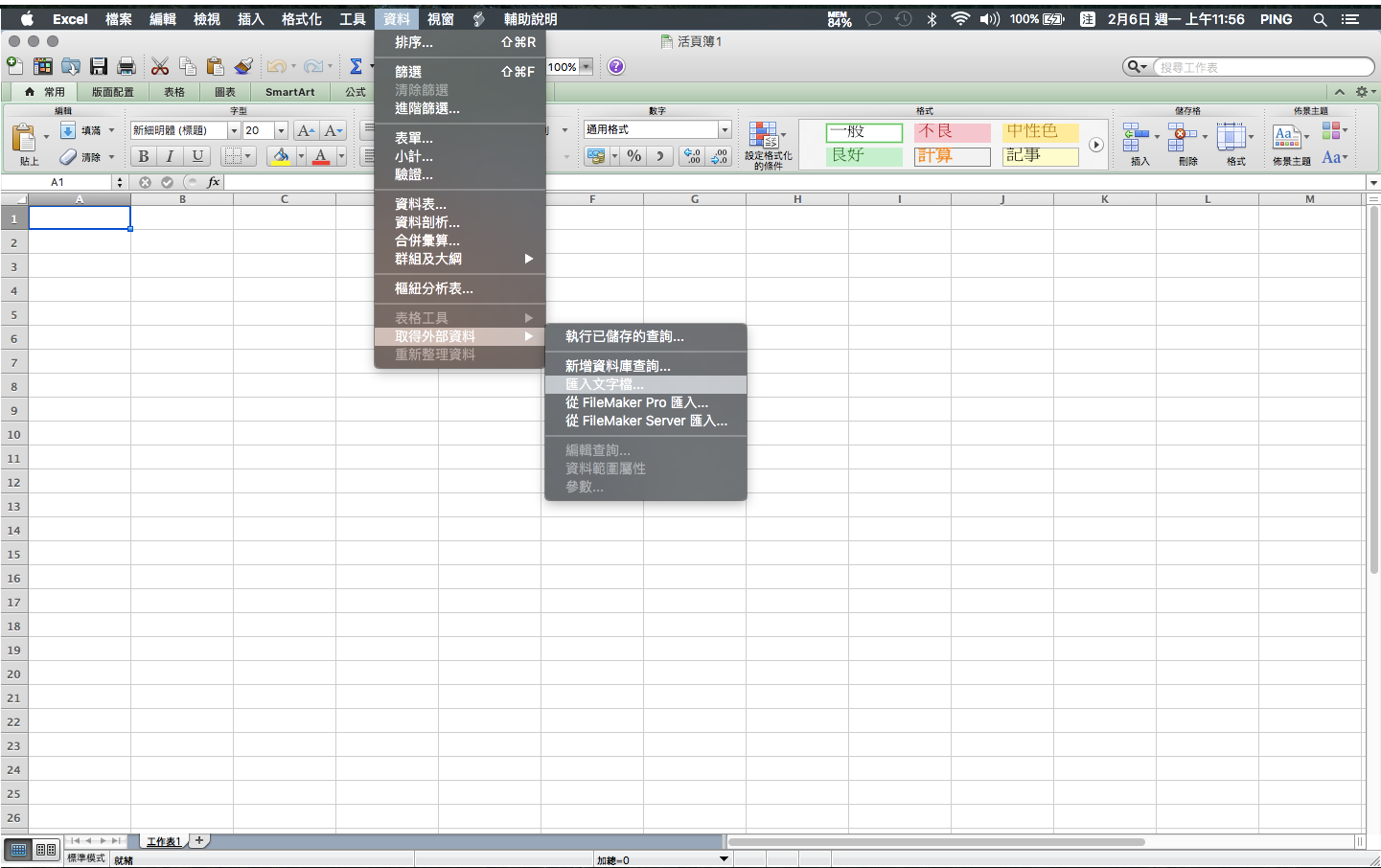The image size is (1381, 868).
Task: Collapse the ribbon with chevron
Action: click(1340, 92)
